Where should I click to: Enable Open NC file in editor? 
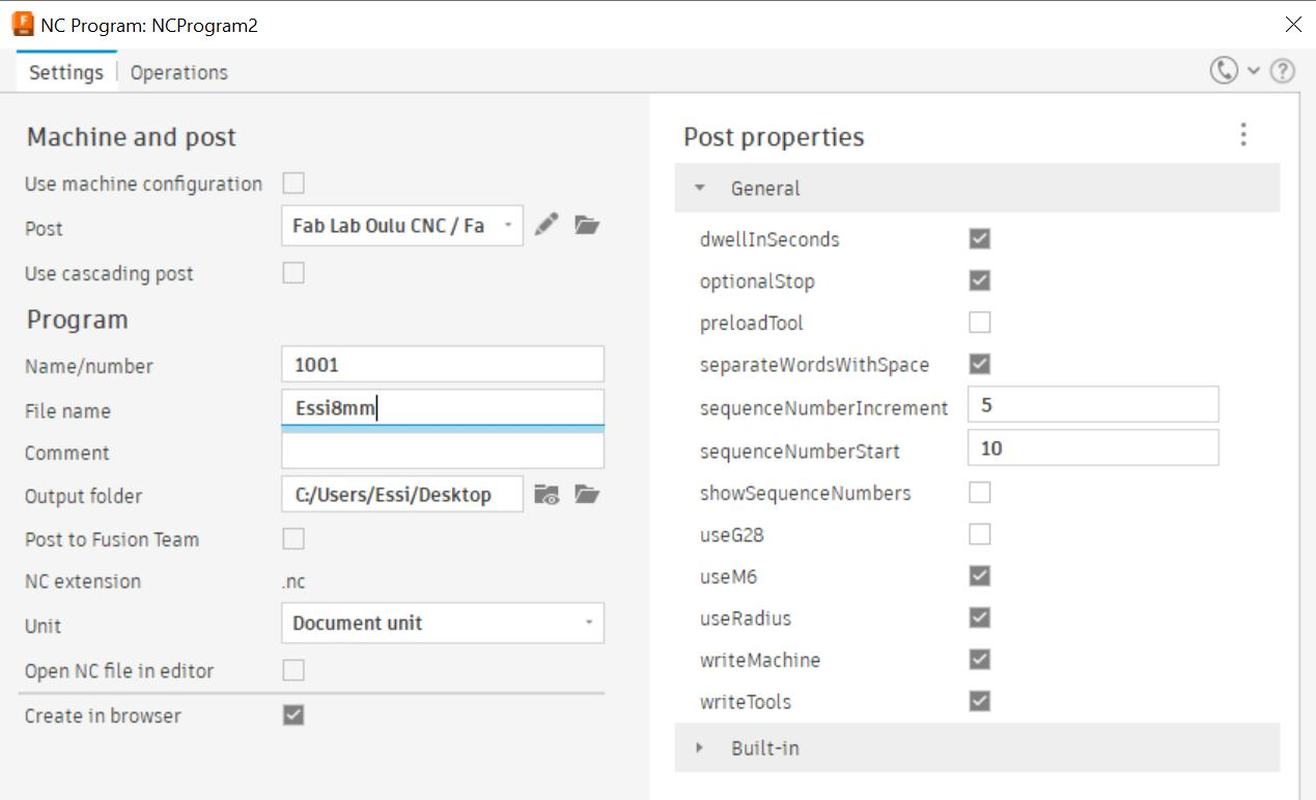(x=293, y=670)
